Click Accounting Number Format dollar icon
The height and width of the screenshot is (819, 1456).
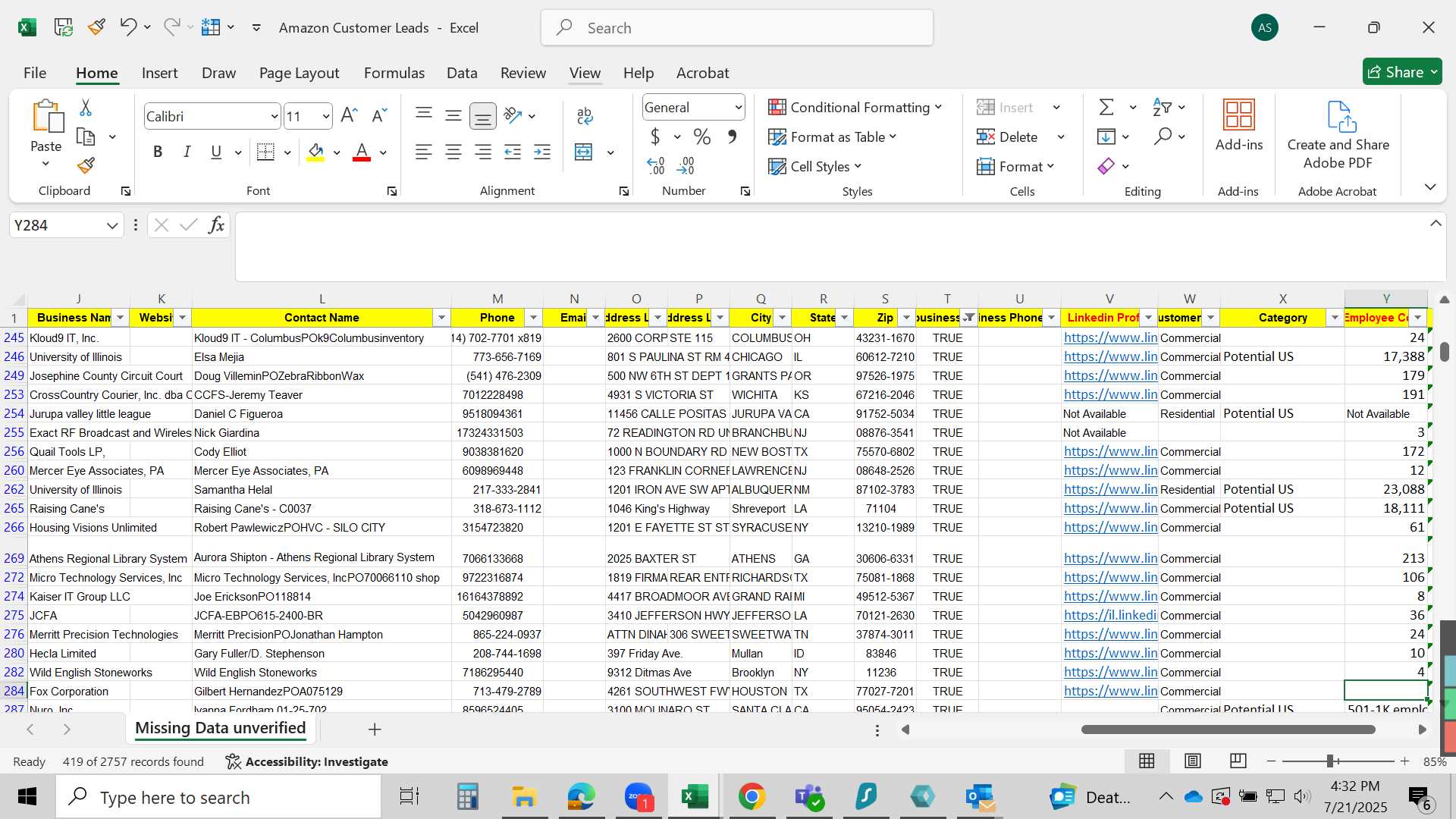(655, 136)
